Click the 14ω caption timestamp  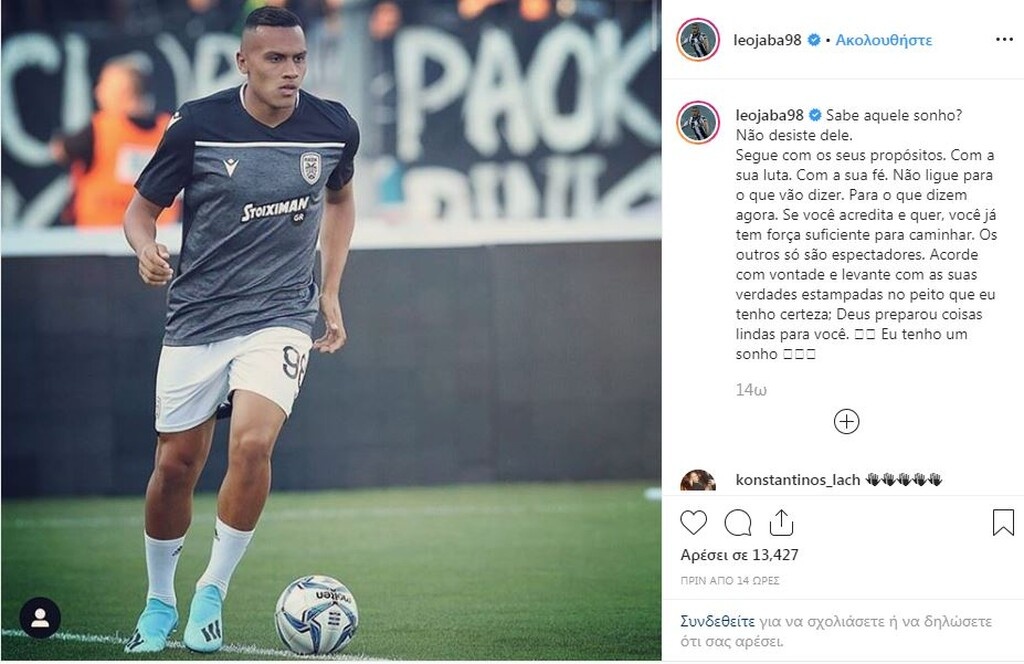point(751,390)
